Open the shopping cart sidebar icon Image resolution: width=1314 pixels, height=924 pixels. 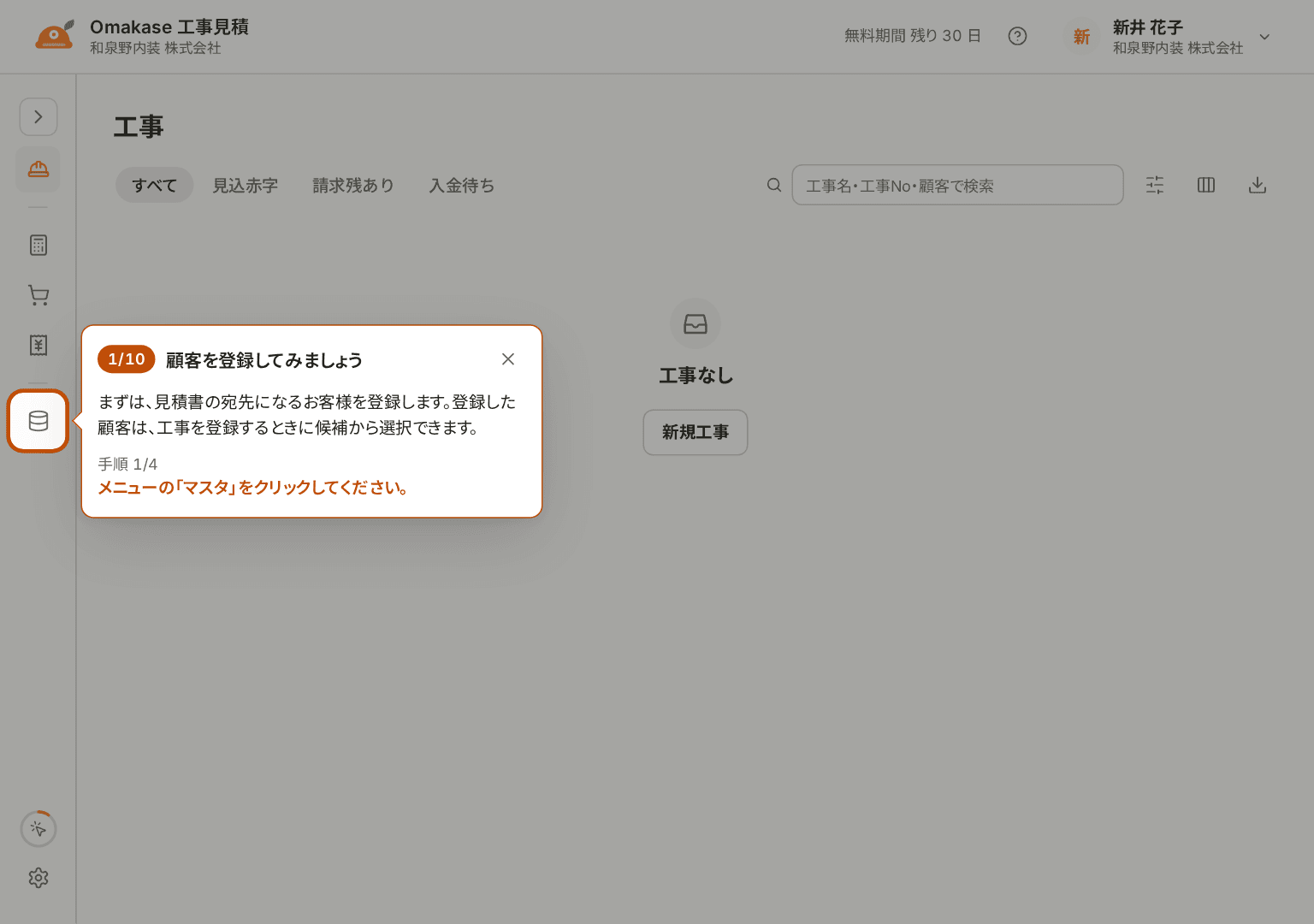point(38,295)
